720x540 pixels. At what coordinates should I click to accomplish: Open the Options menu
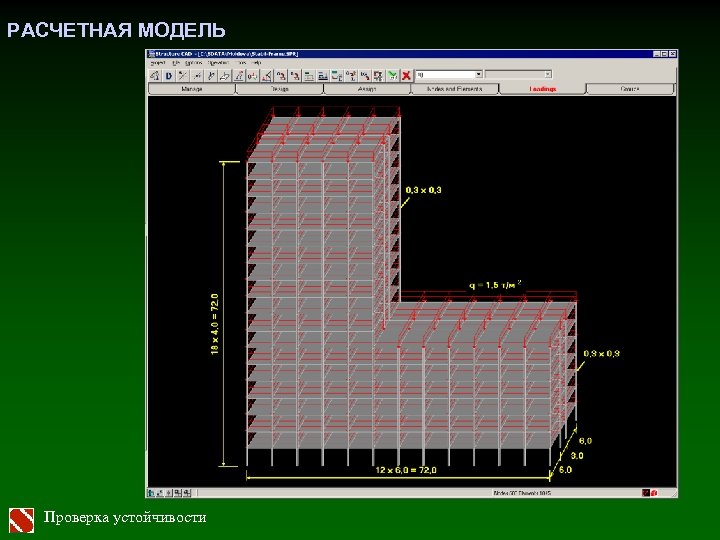(194, 62)
